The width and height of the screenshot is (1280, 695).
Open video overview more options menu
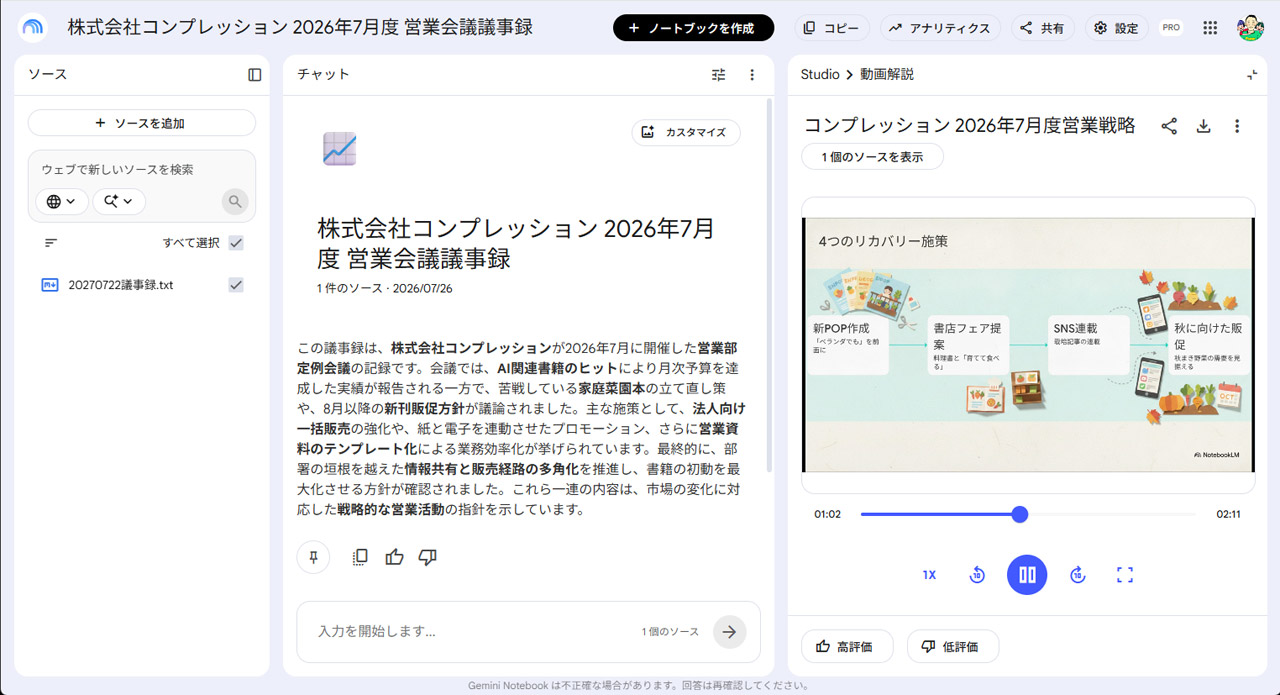click(1237, 126)
